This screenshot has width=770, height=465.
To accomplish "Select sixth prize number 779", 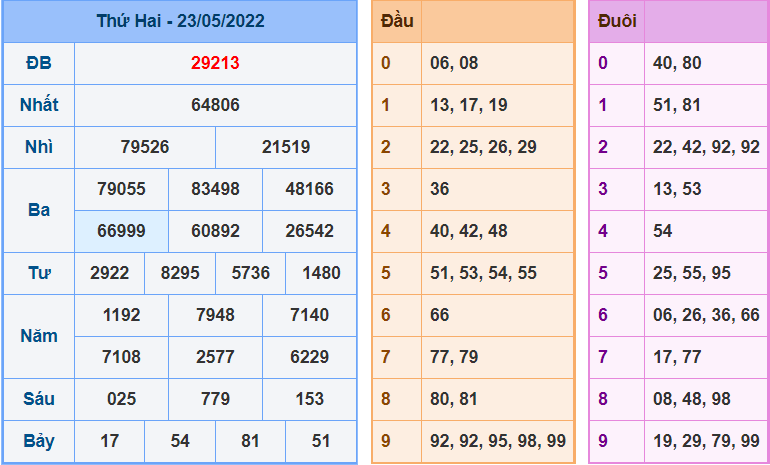I will [215, 399].
